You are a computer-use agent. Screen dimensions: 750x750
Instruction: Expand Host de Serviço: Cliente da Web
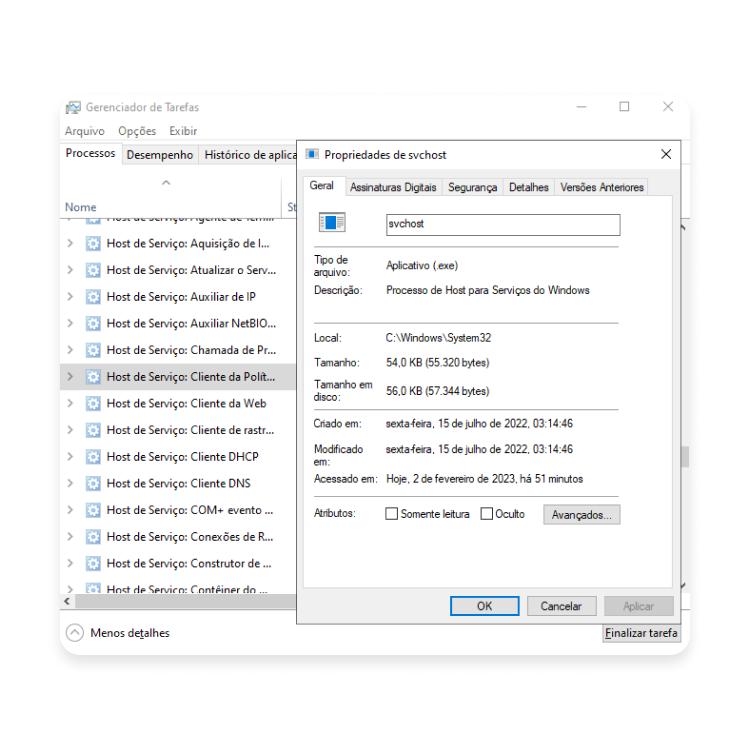70,404
